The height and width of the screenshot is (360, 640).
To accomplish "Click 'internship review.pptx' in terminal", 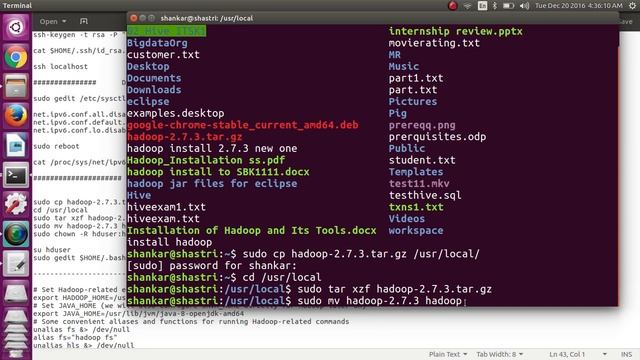I will pos(456,31).
